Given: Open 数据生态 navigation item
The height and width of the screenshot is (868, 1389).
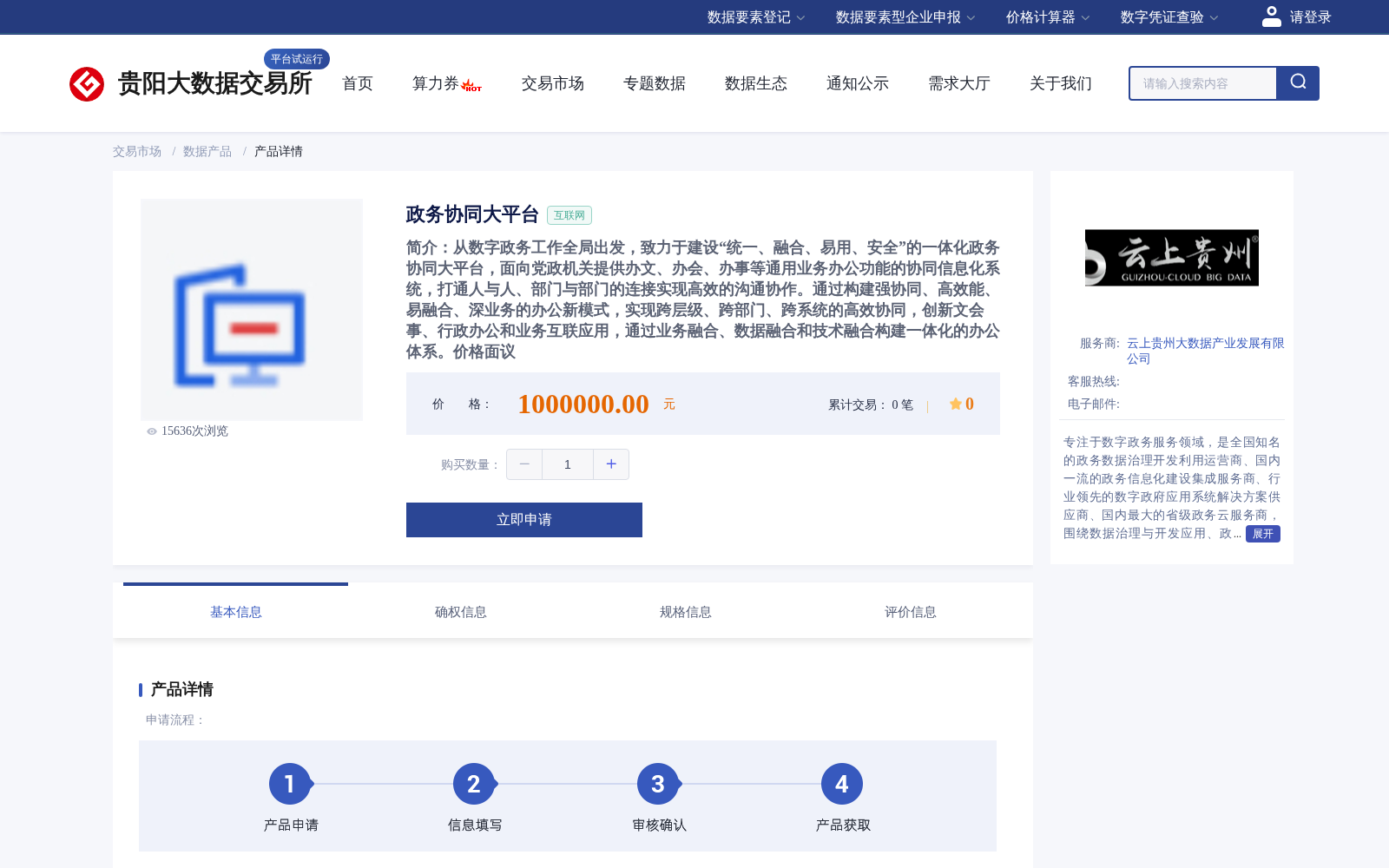Looking at the screenshot, I should click(756, 83).
